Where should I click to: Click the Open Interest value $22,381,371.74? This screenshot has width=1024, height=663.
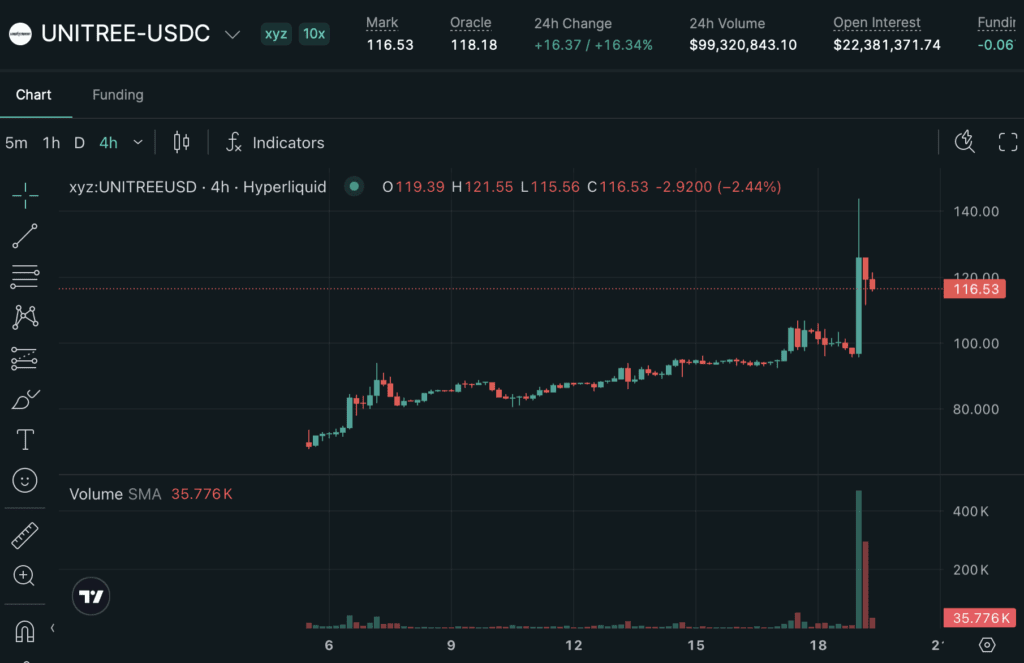click(x=887, y=45)
